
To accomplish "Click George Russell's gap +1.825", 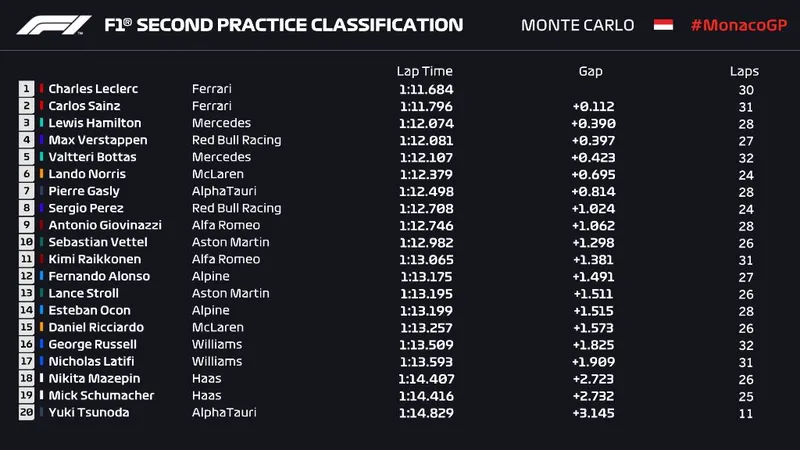I will point(593,344).
